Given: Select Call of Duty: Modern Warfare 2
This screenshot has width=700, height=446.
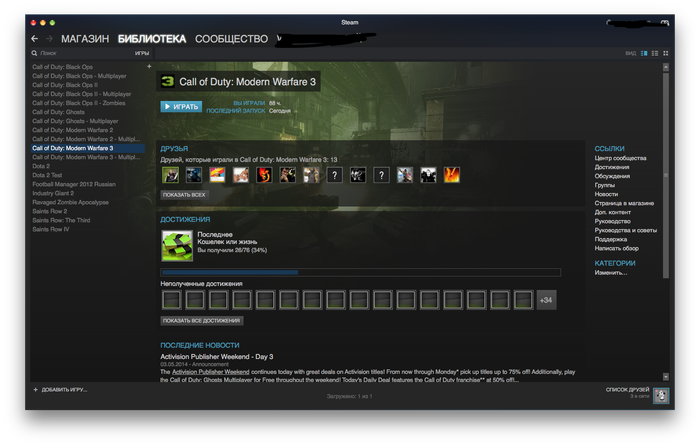Looking at the screenshot, I should pos(72,130).
